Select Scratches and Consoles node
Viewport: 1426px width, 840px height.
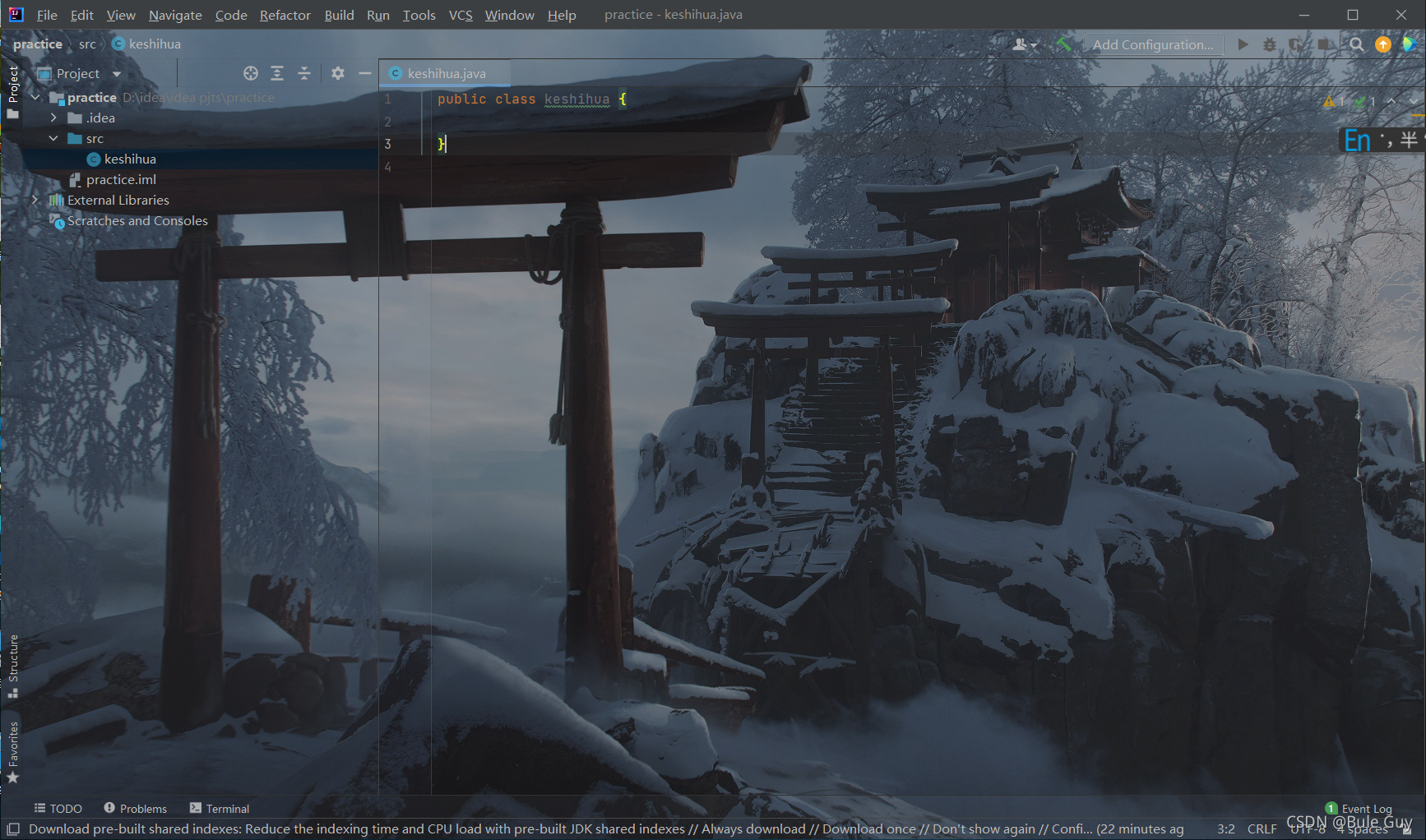point(137,220)
